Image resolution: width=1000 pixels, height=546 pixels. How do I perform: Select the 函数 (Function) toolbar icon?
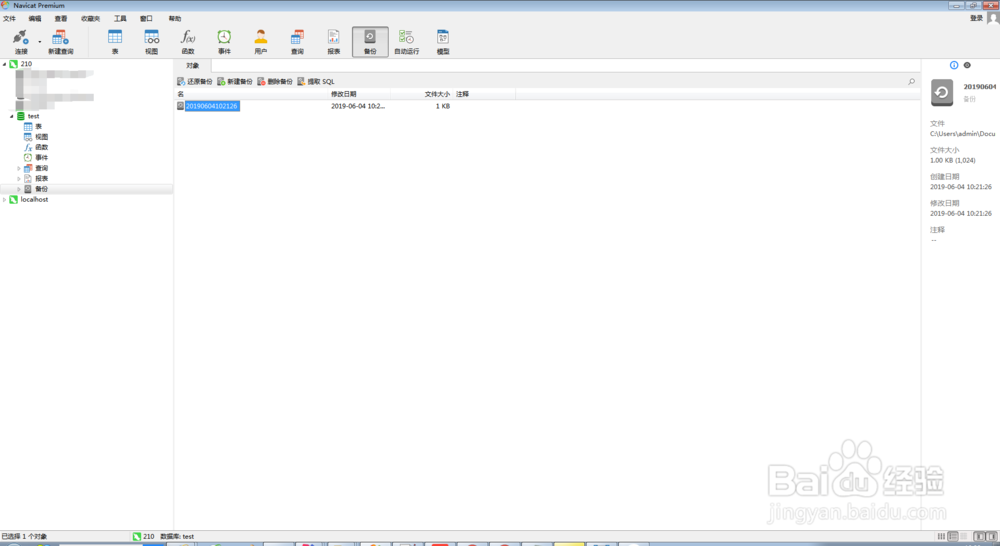[188, 41]
